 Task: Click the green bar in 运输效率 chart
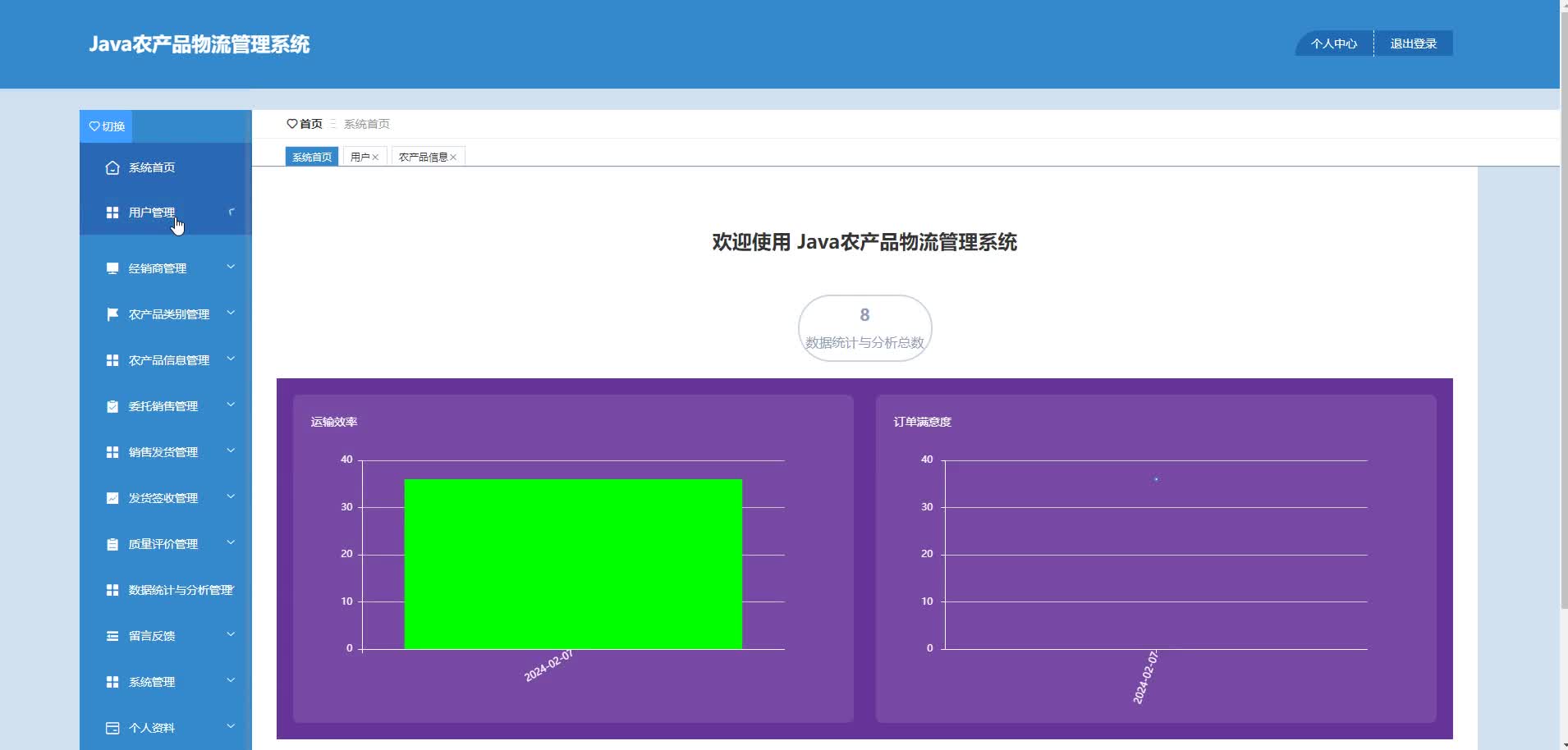[573, 564]
